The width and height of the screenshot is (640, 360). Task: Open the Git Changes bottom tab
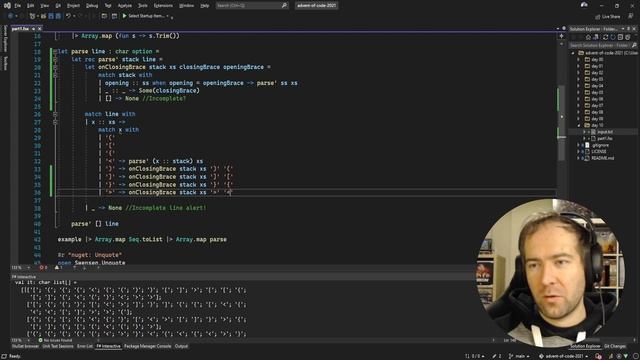point(615,346)
